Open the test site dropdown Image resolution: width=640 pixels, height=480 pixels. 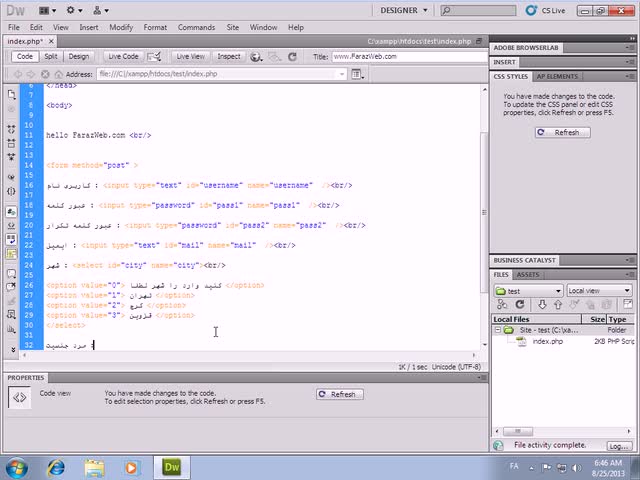pyautogui.click(x=528, y=291)
